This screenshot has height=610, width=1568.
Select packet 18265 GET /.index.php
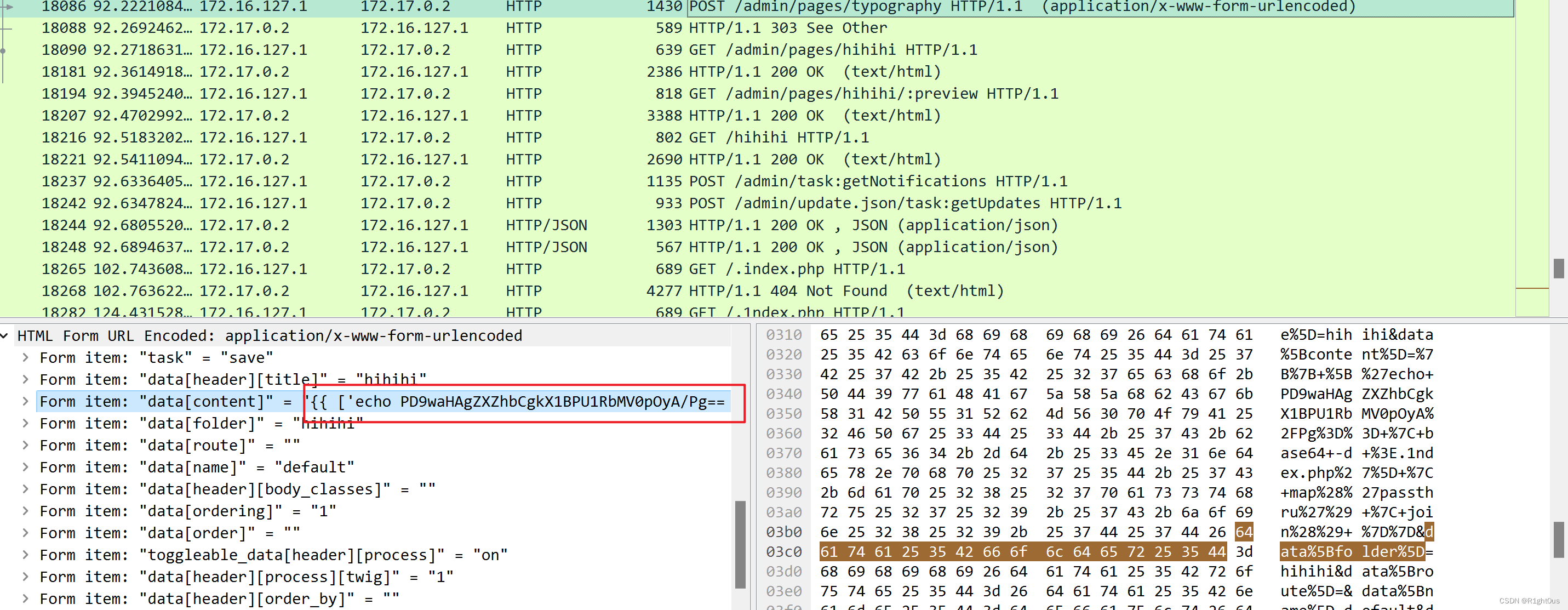coord(757,269)
